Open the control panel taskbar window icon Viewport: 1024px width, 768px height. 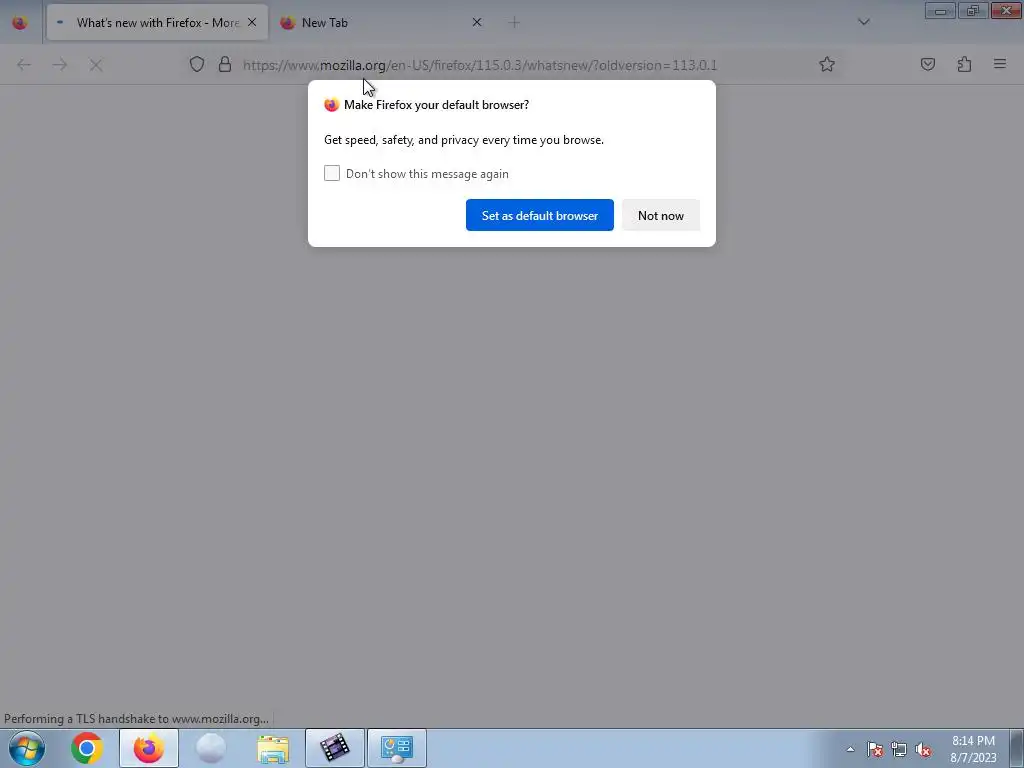click(396, 748)
